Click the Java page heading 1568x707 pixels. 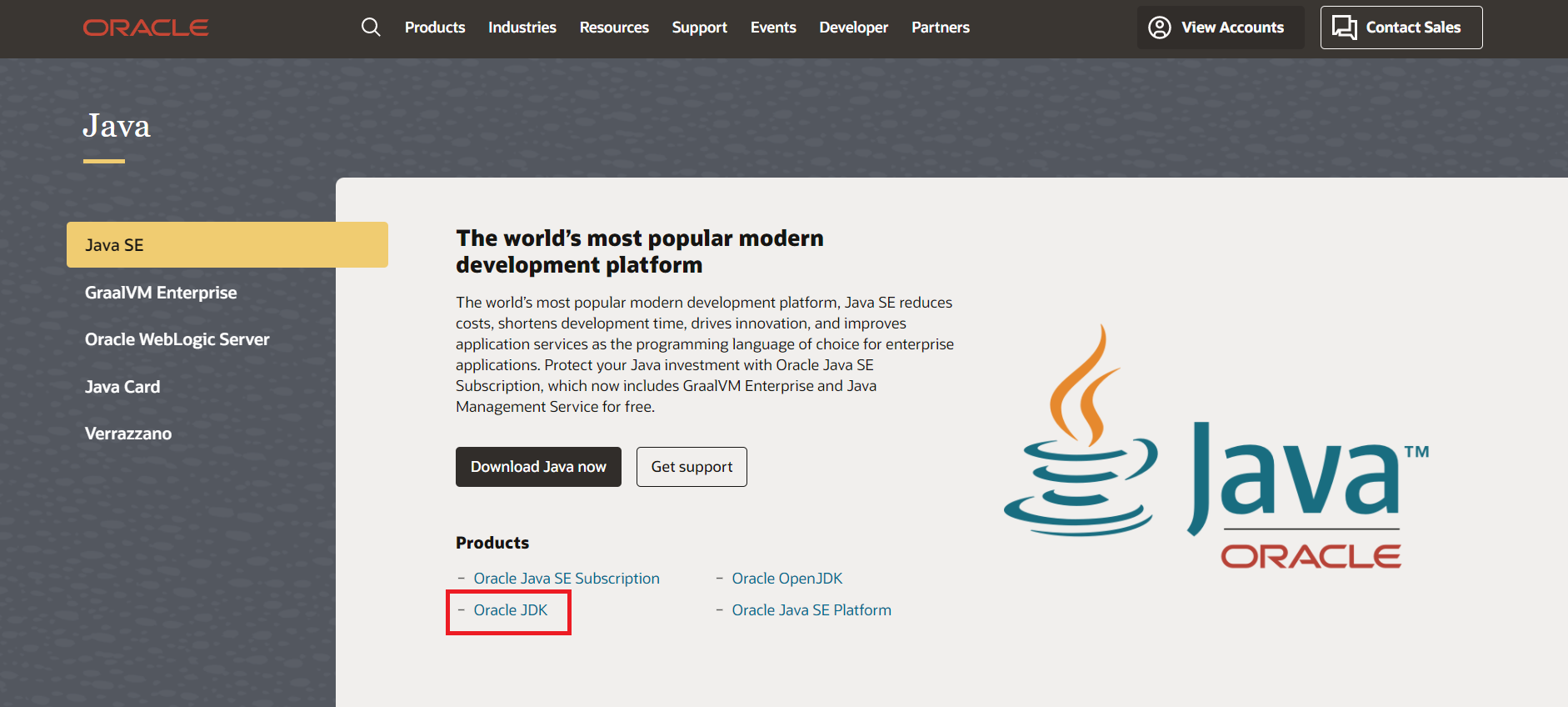coord(117,126)
